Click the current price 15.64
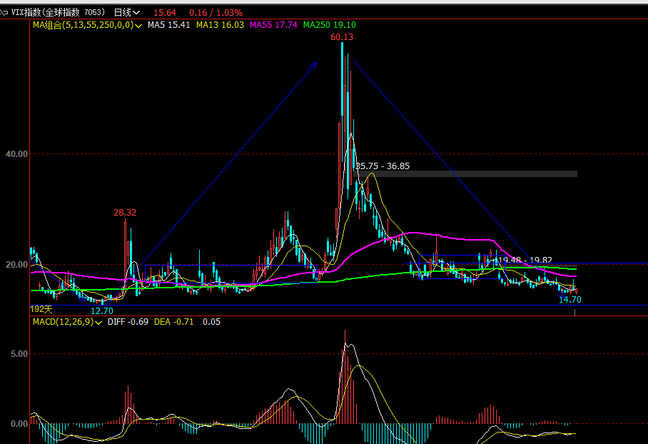Viewport: 648px width, 444px height. (164, 13)
